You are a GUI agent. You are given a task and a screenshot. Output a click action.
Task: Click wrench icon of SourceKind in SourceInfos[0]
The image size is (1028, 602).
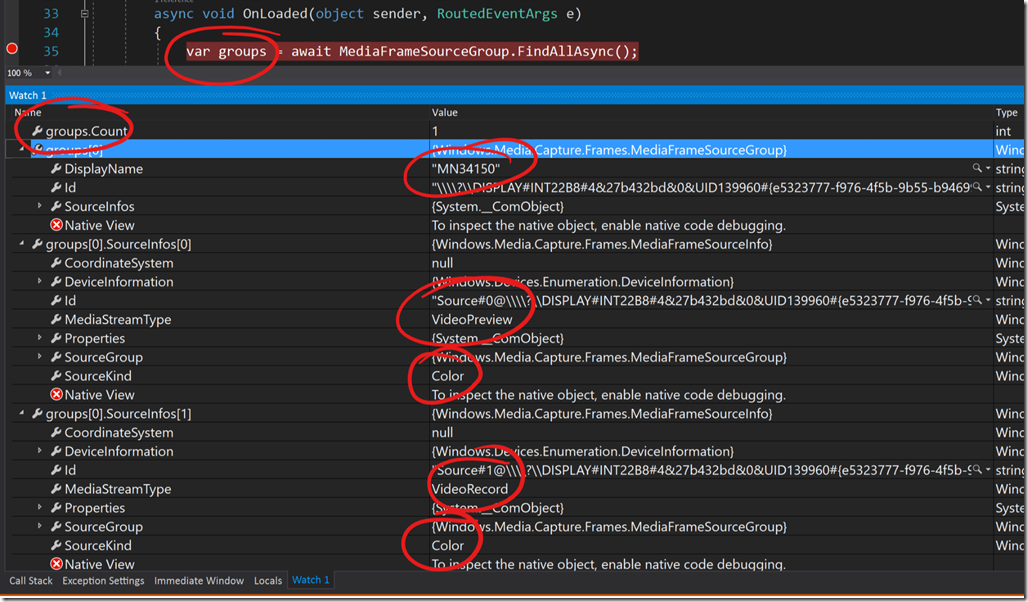(x=56, y=376)
